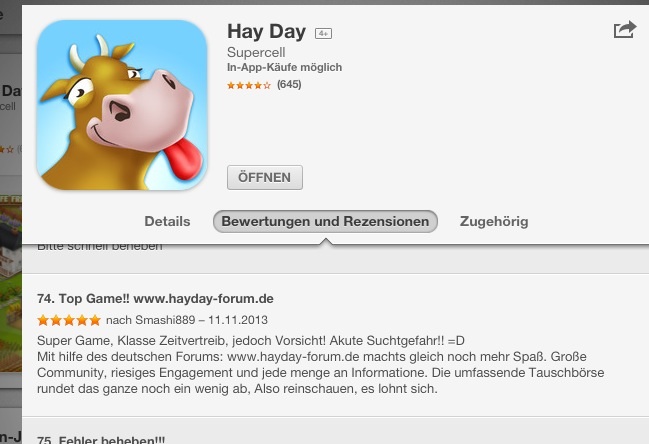Screen dimensions: 649x444
Task: Click the share arrow icon
Action: [625, 30]
